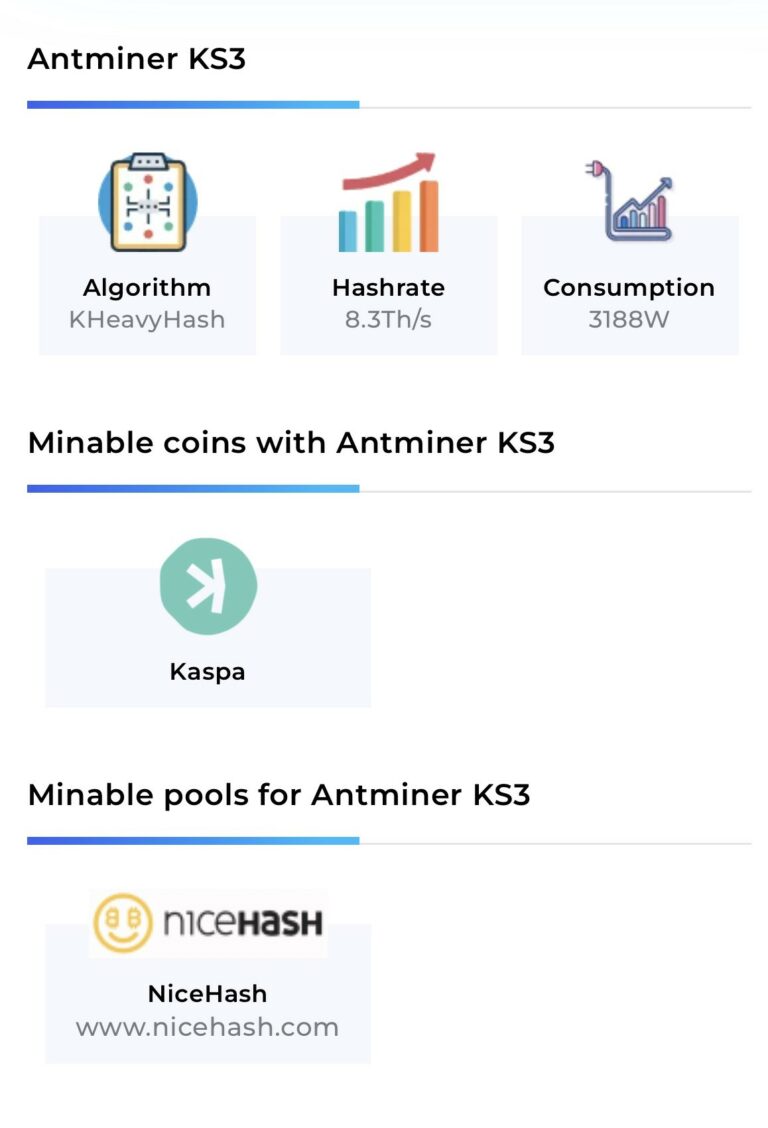
Task: Click the Minable coins with Antminer KS3 heading
Action: pos(291,442)
